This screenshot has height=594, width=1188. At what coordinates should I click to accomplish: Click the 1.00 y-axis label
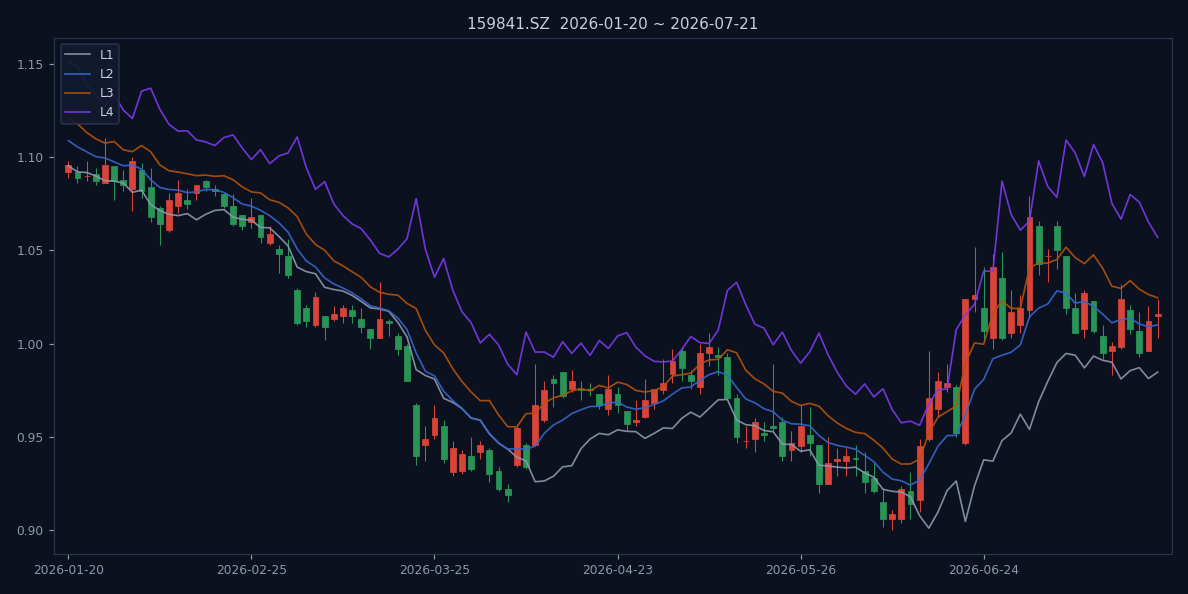coord(30,344)
